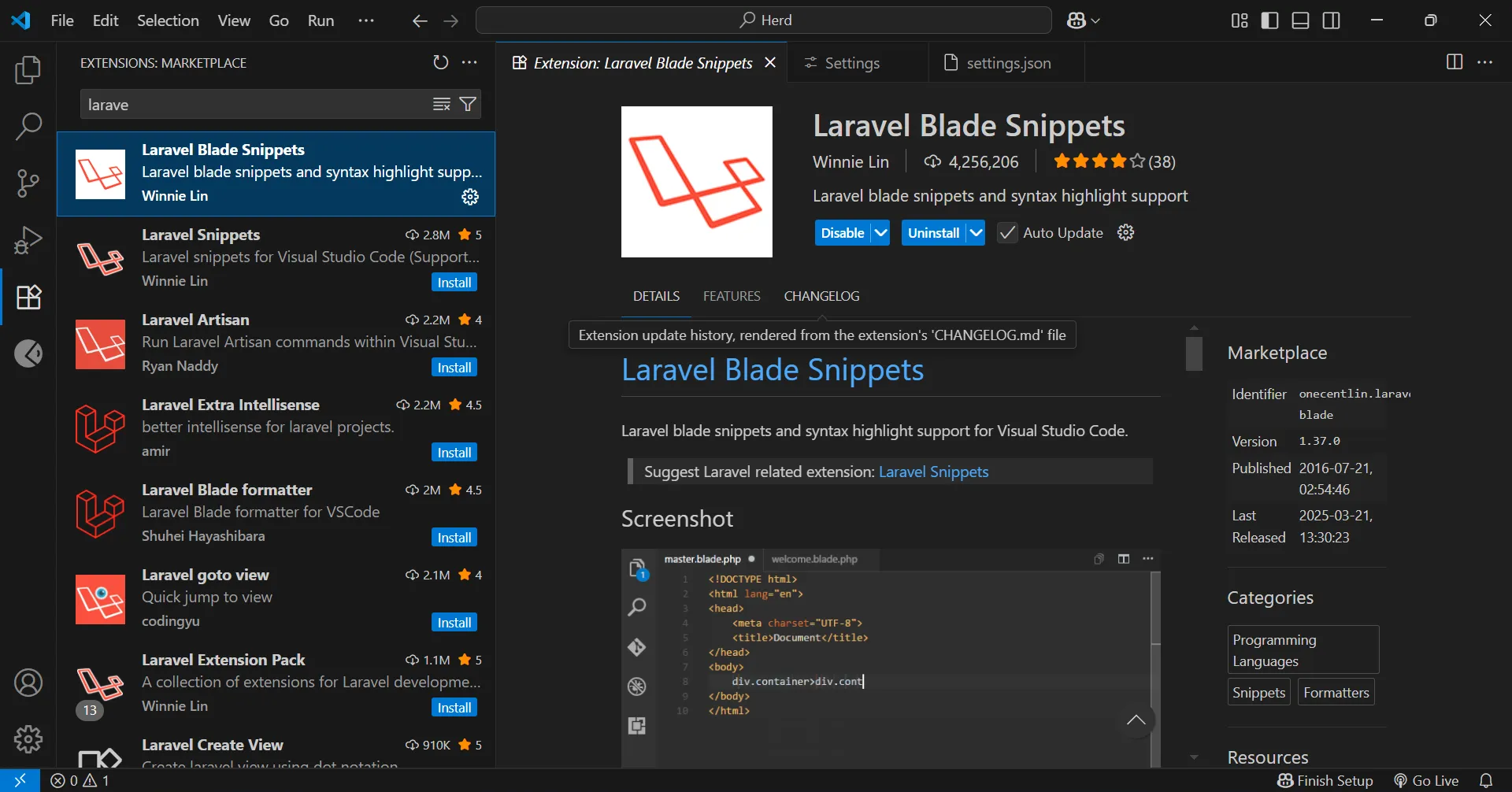Open extension settings gear next to Auto Update
The image size is (1512, 792).
[x=1126, y=232]
